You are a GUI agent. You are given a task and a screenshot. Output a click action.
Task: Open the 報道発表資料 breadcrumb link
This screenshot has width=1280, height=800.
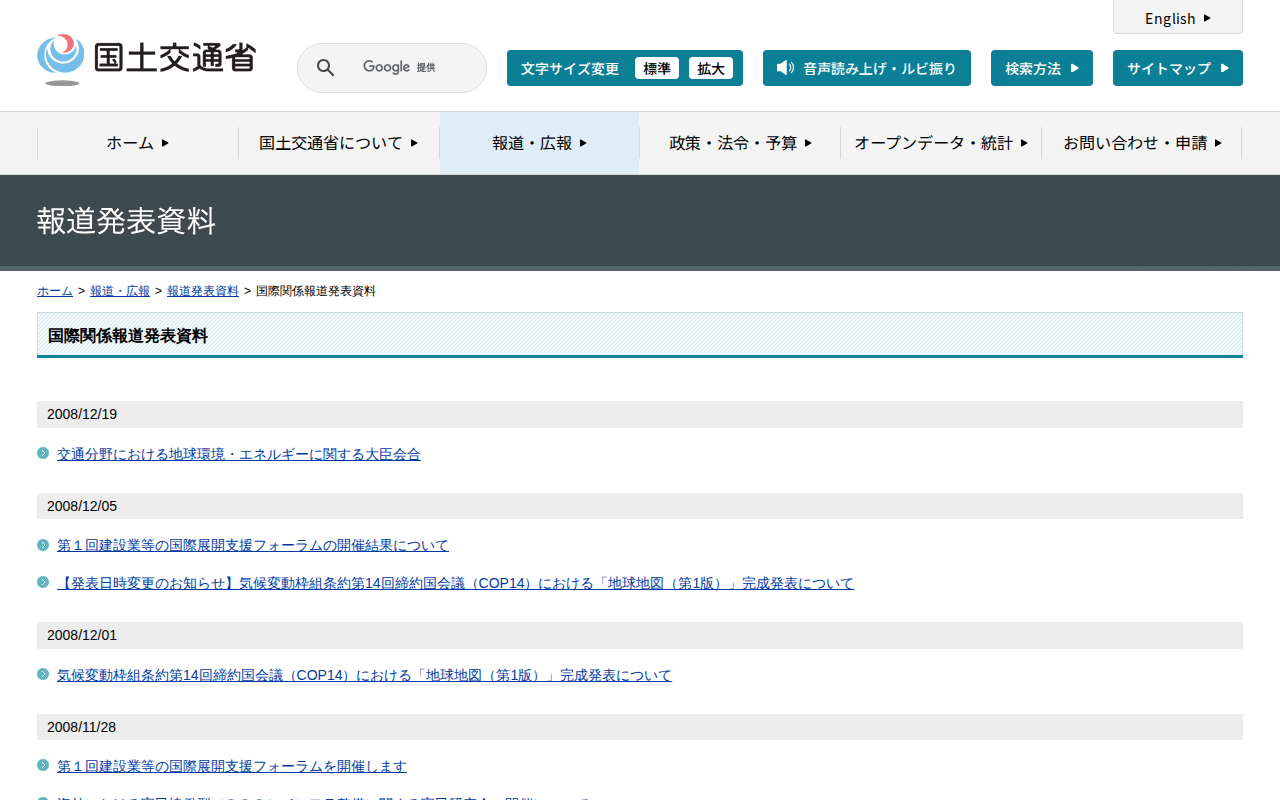tap(203, 291)
